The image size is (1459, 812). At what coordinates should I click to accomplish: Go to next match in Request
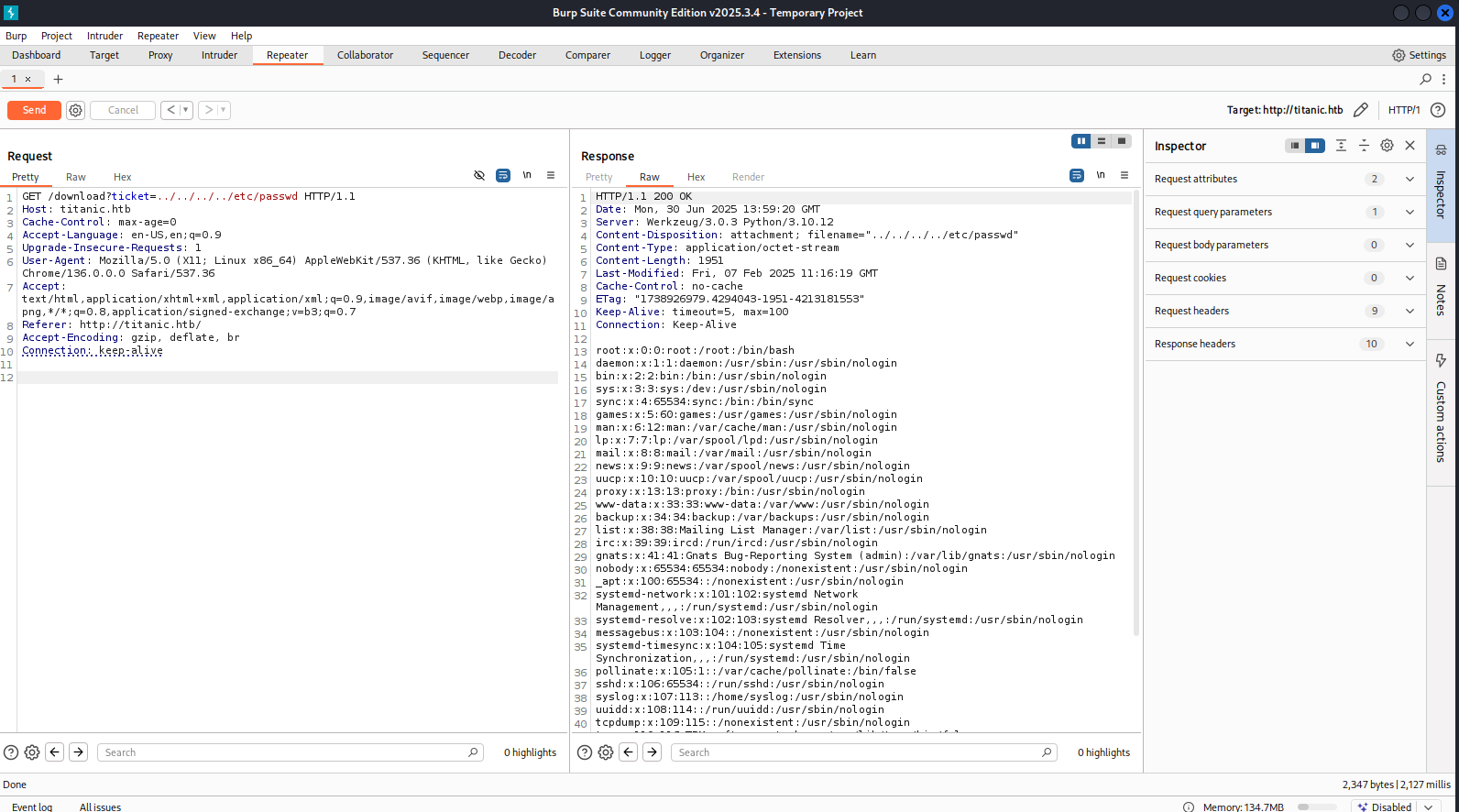[79, 752]
